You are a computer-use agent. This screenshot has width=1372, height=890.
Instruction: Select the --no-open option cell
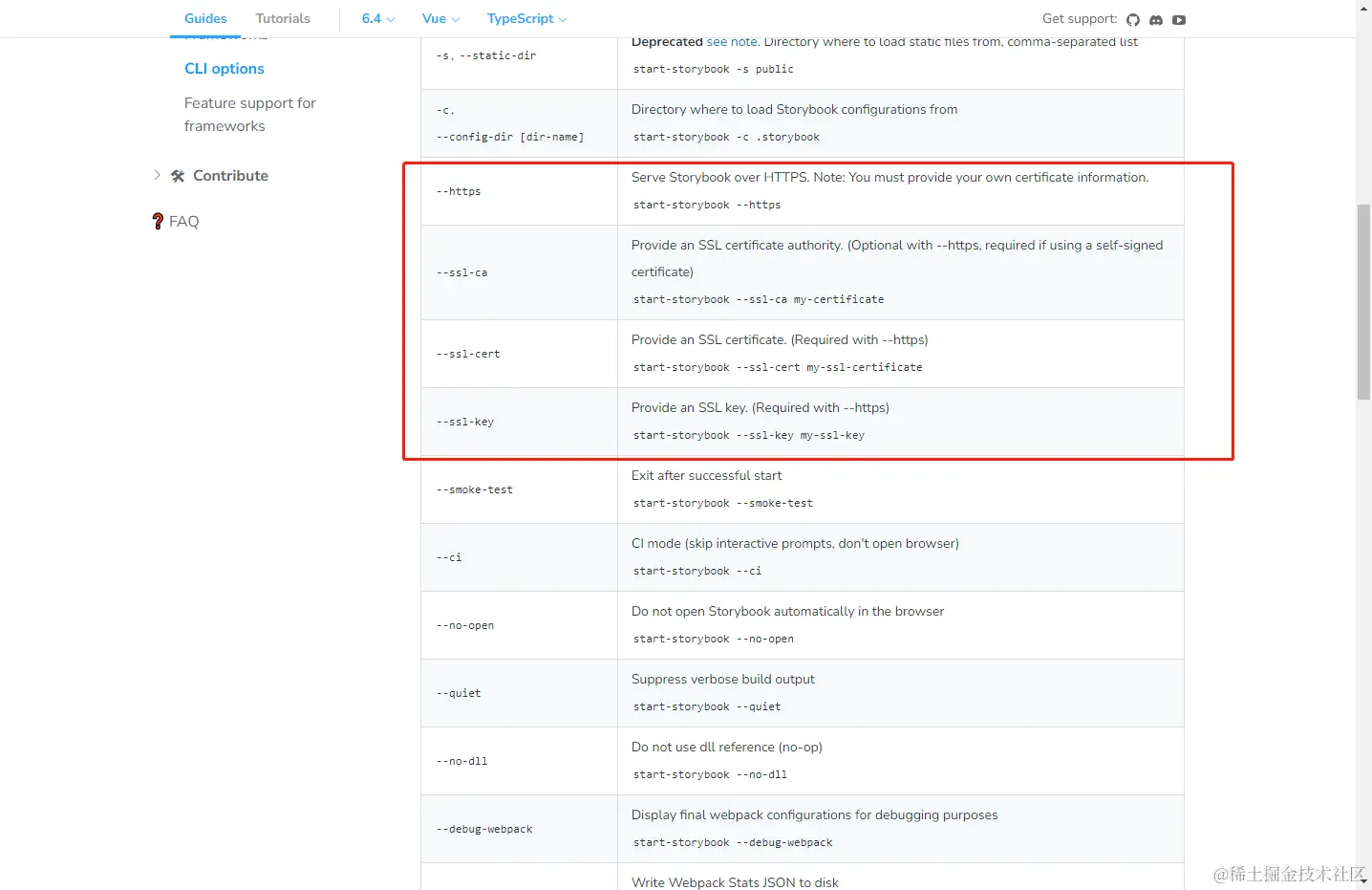click(x=519, y=625)
